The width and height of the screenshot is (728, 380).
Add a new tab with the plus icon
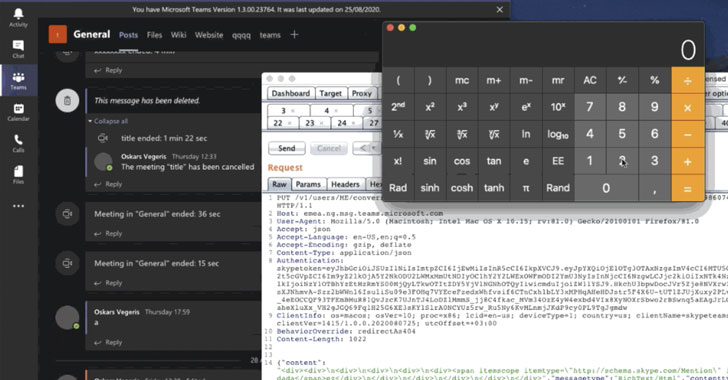(x=294, y=34)
